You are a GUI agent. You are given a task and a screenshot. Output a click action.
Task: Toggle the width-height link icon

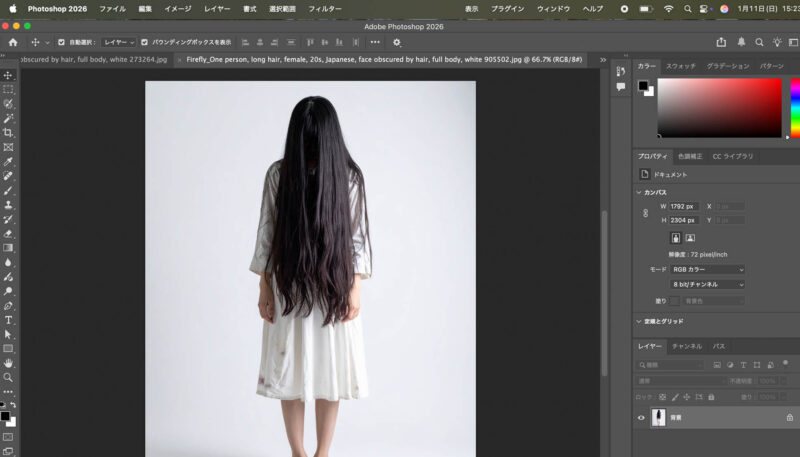(645, 213)
